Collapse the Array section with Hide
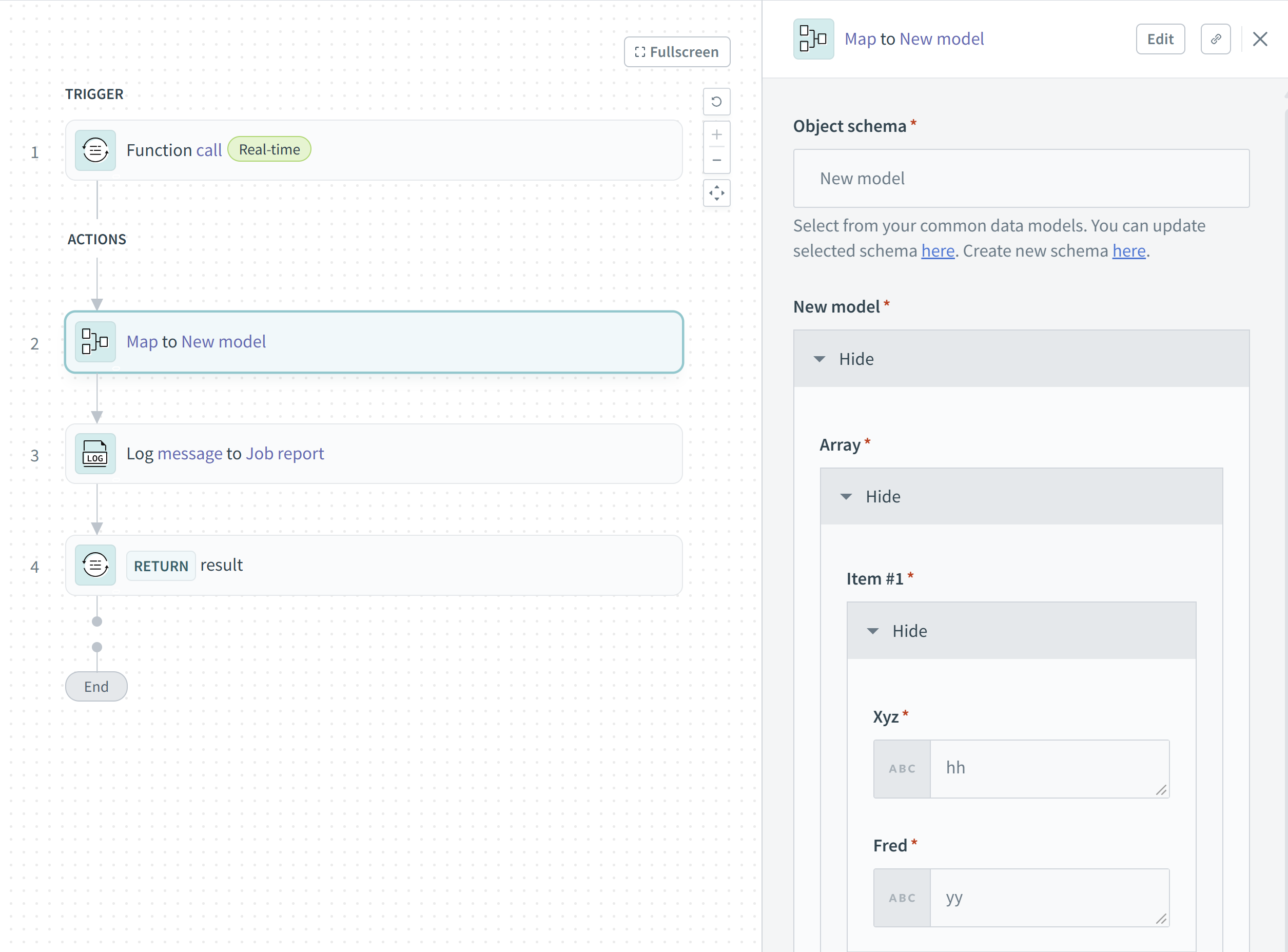The width and height of the screenshot is (1288, 952). tap(1021, 496)
